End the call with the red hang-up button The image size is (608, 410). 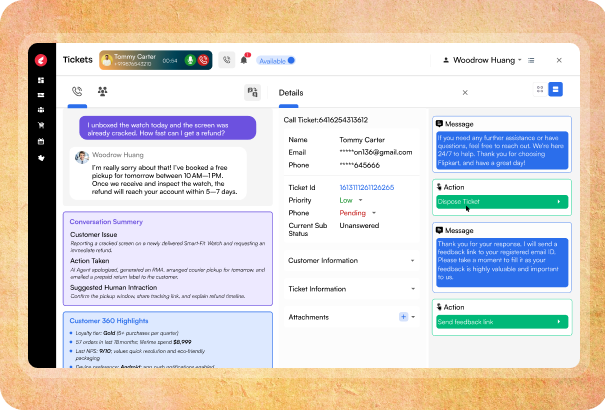tap(203, 60)
